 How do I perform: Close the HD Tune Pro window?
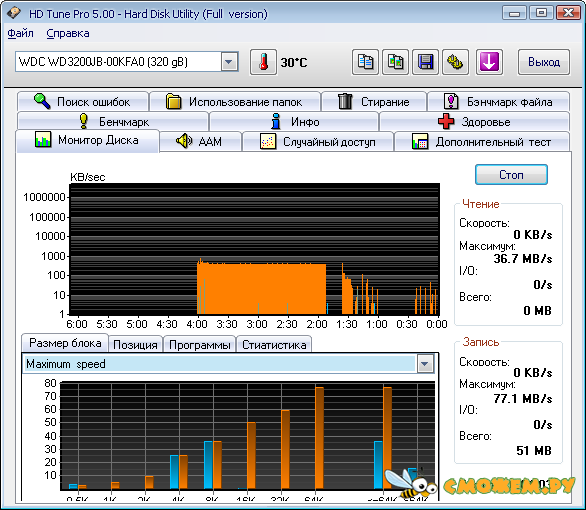[568, 13]
